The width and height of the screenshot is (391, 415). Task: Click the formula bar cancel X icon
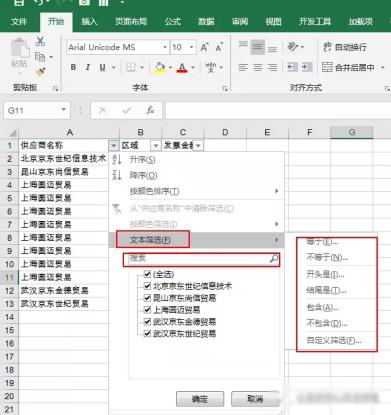coord(103,110)
